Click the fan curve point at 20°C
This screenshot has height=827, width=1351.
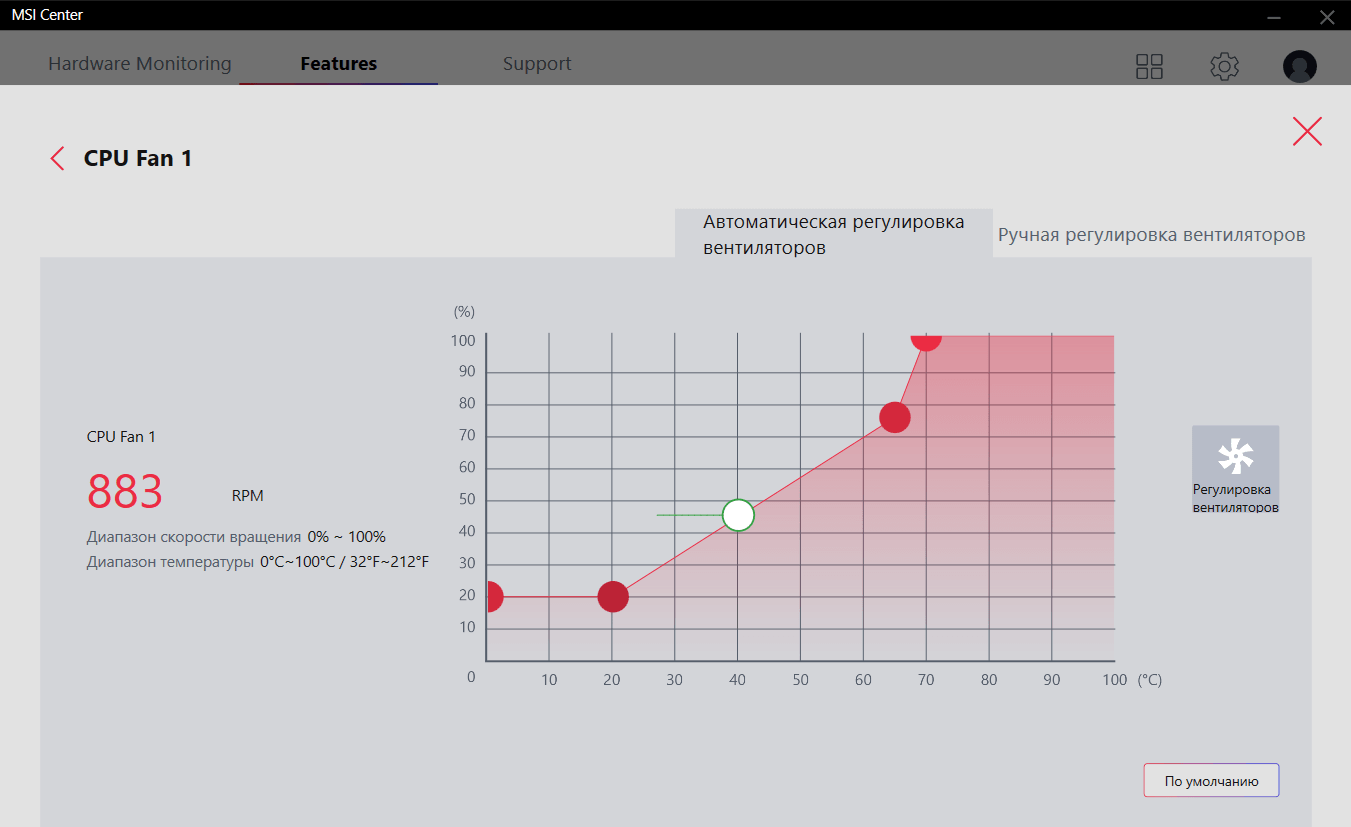pos(613,597)
